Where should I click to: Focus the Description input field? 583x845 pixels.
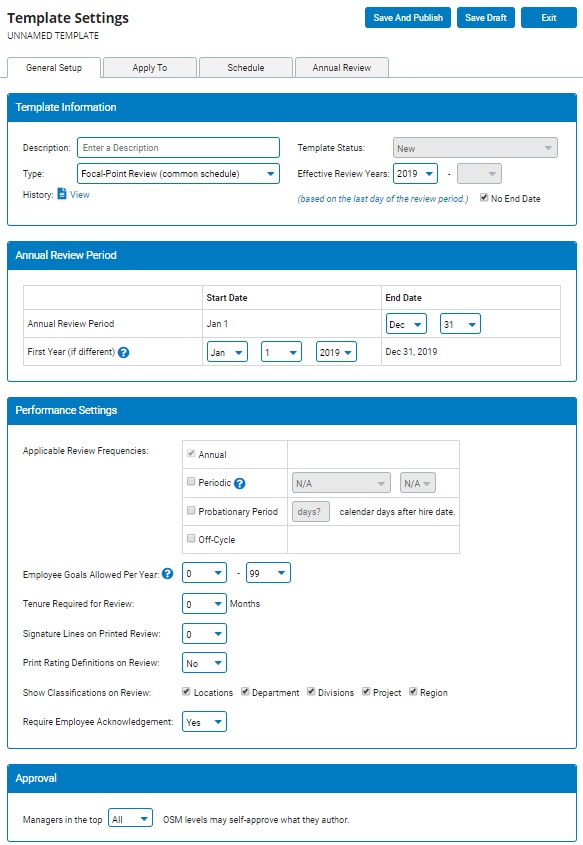click(178, 148)
